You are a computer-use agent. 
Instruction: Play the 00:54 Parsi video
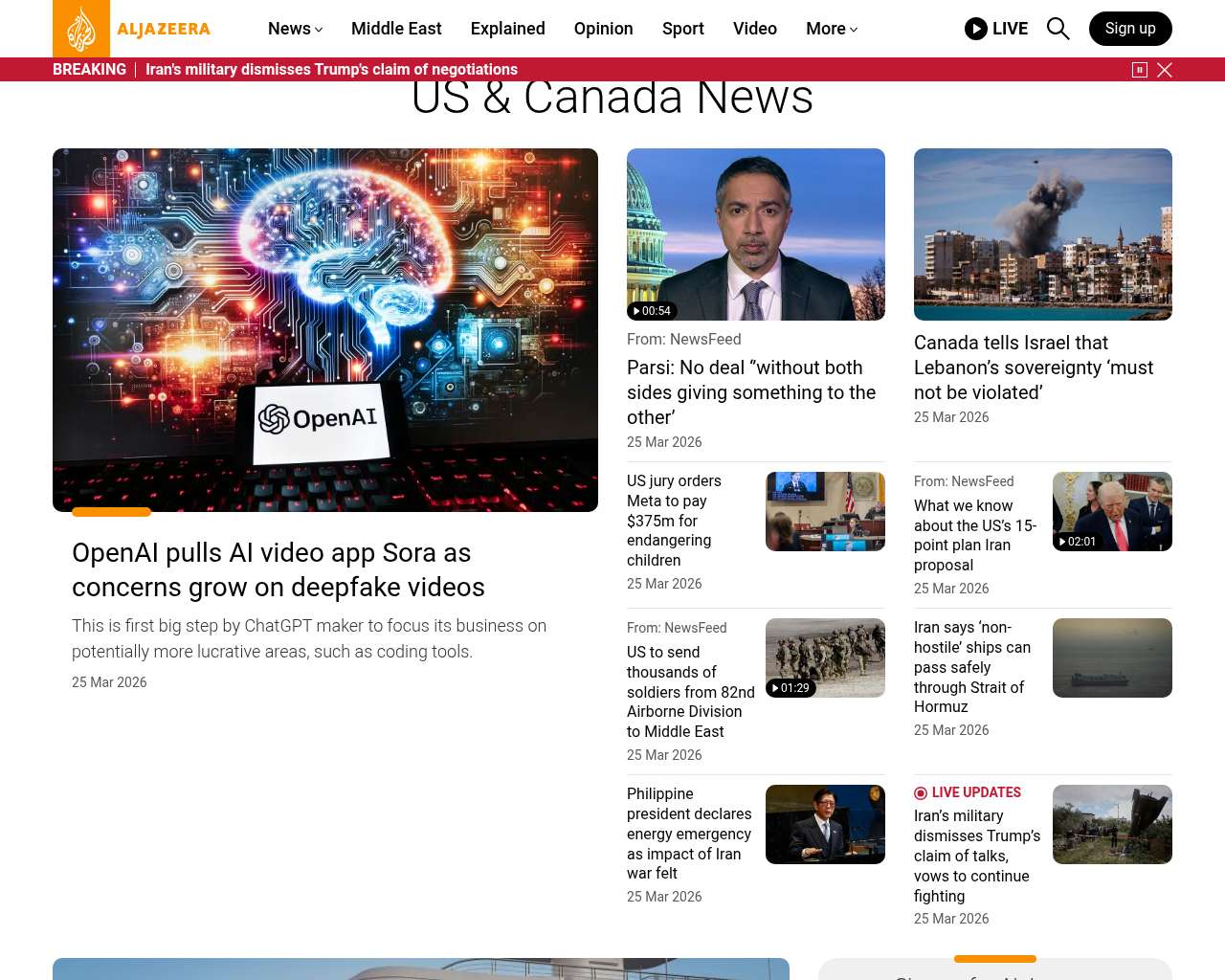[x=652, y=311]
